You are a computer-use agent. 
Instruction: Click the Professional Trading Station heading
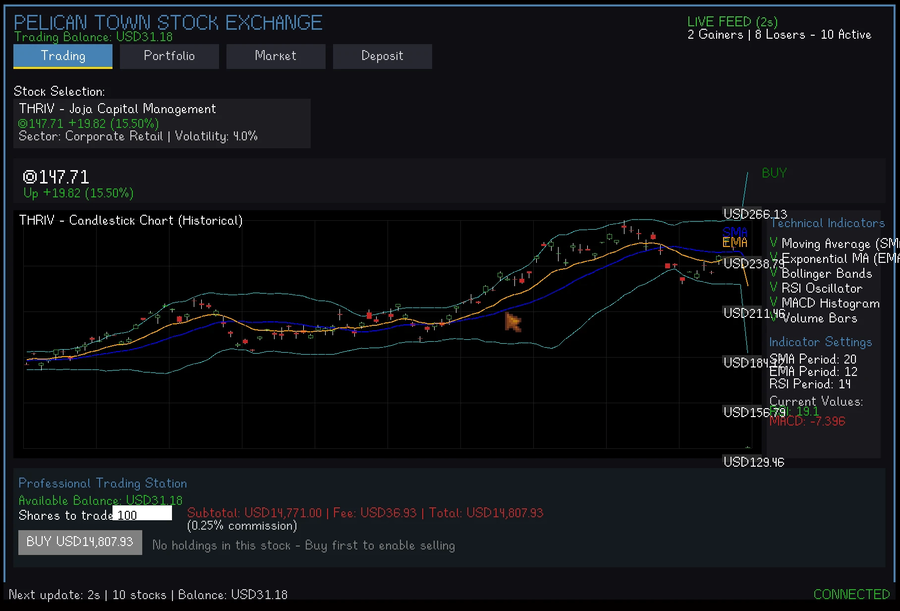(x=103, y=484)
